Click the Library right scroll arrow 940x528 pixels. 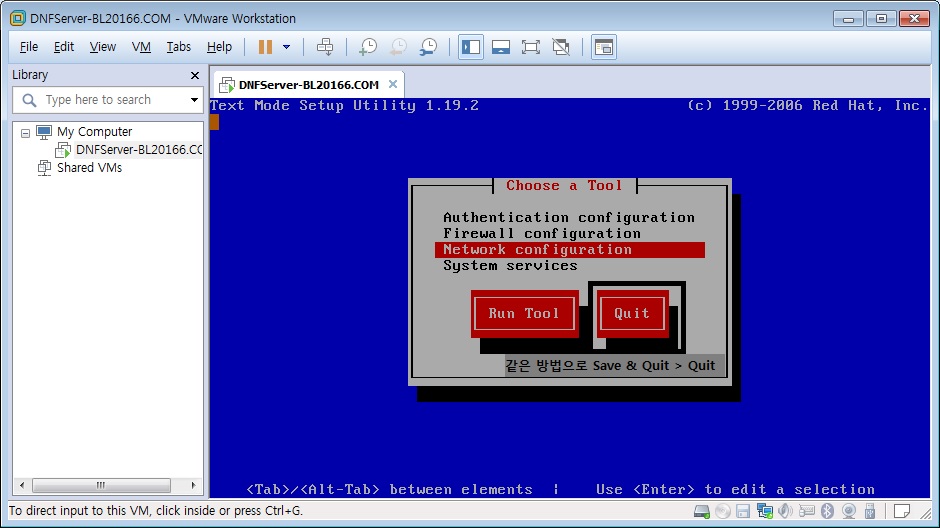[193, 485]
